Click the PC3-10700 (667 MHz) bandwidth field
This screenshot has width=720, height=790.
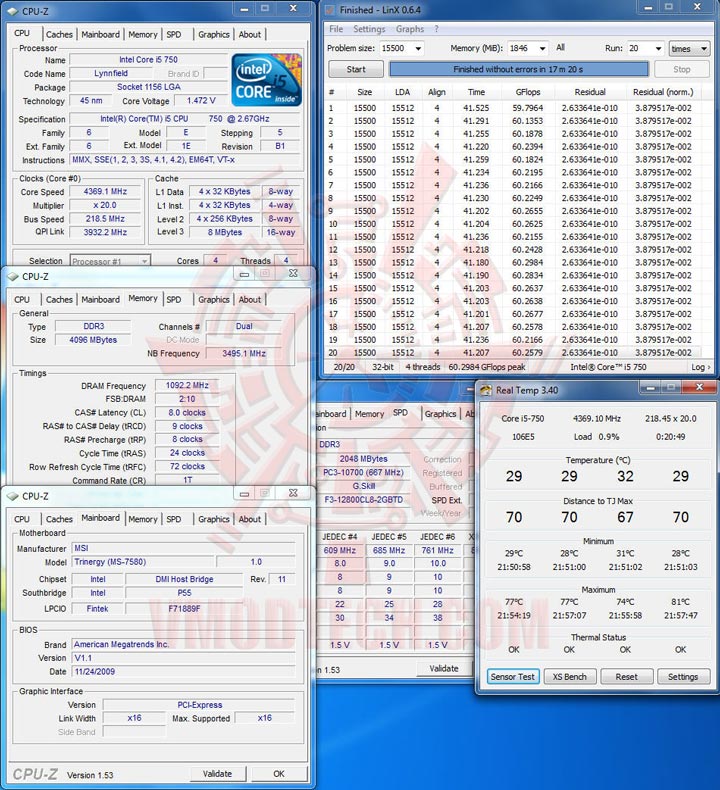(x=364, y=473)
